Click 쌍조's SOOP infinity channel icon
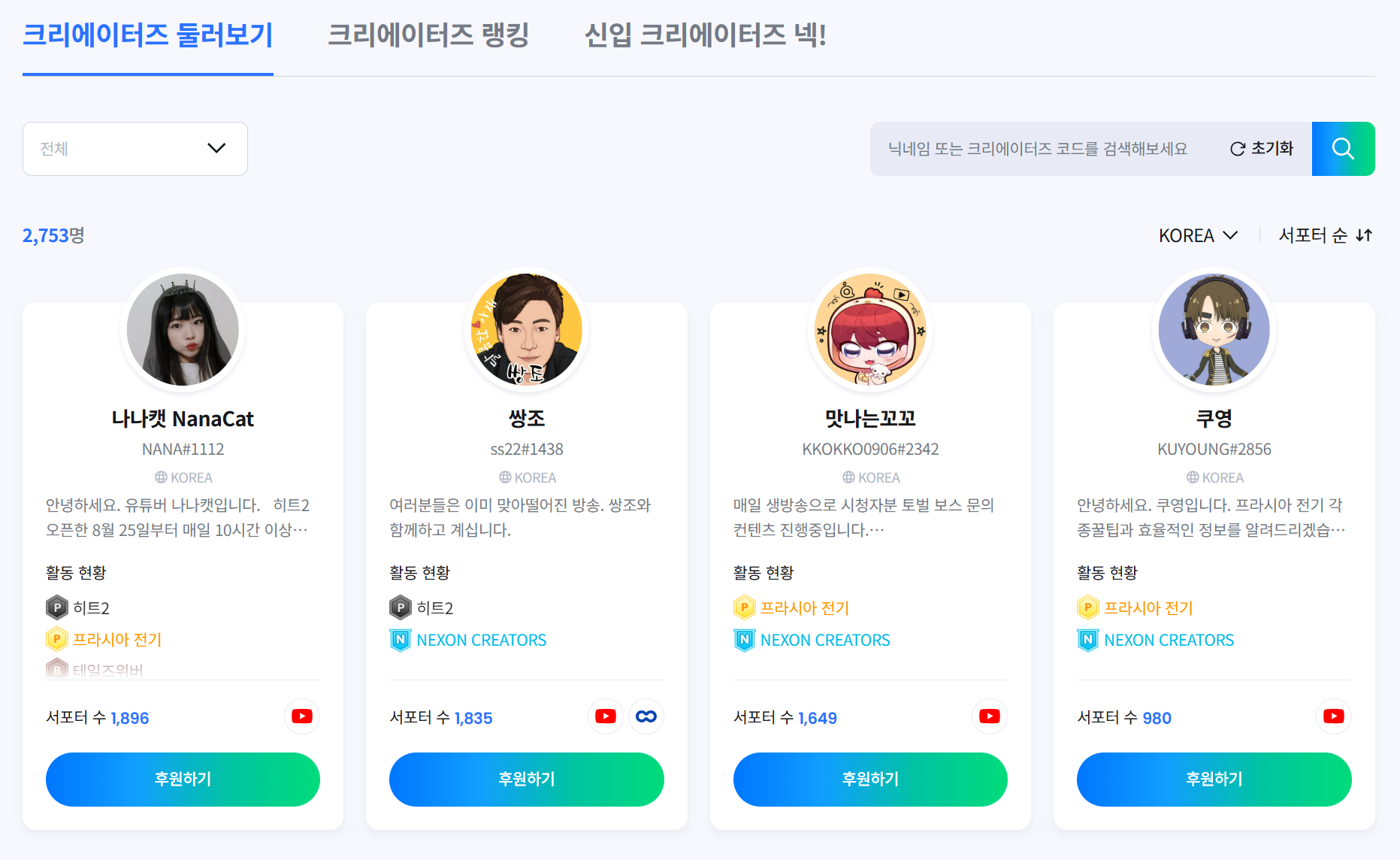Image resolution: width=1400 pixels, height=860 pixels. tap(646, 716)
